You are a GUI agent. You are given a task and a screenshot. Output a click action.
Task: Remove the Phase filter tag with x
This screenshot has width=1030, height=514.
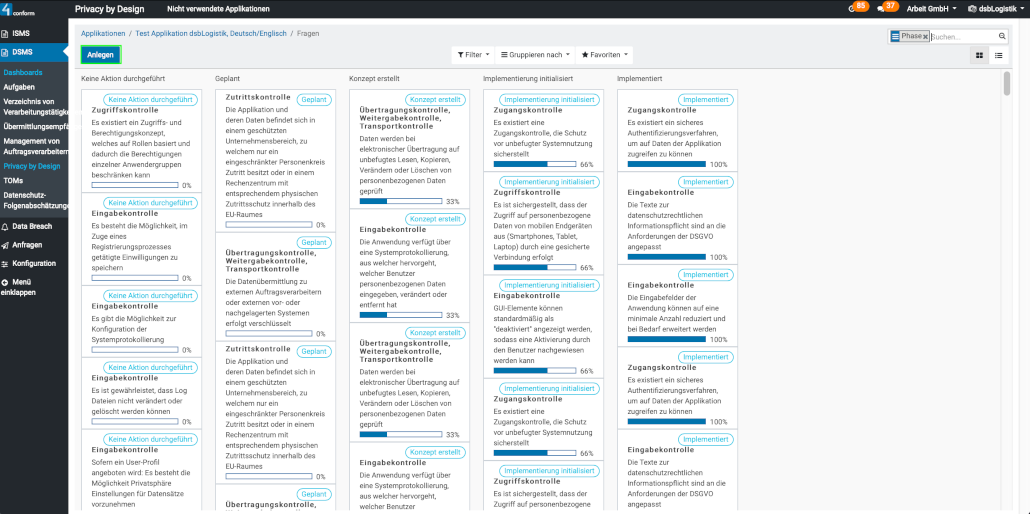tap(925, 36)
